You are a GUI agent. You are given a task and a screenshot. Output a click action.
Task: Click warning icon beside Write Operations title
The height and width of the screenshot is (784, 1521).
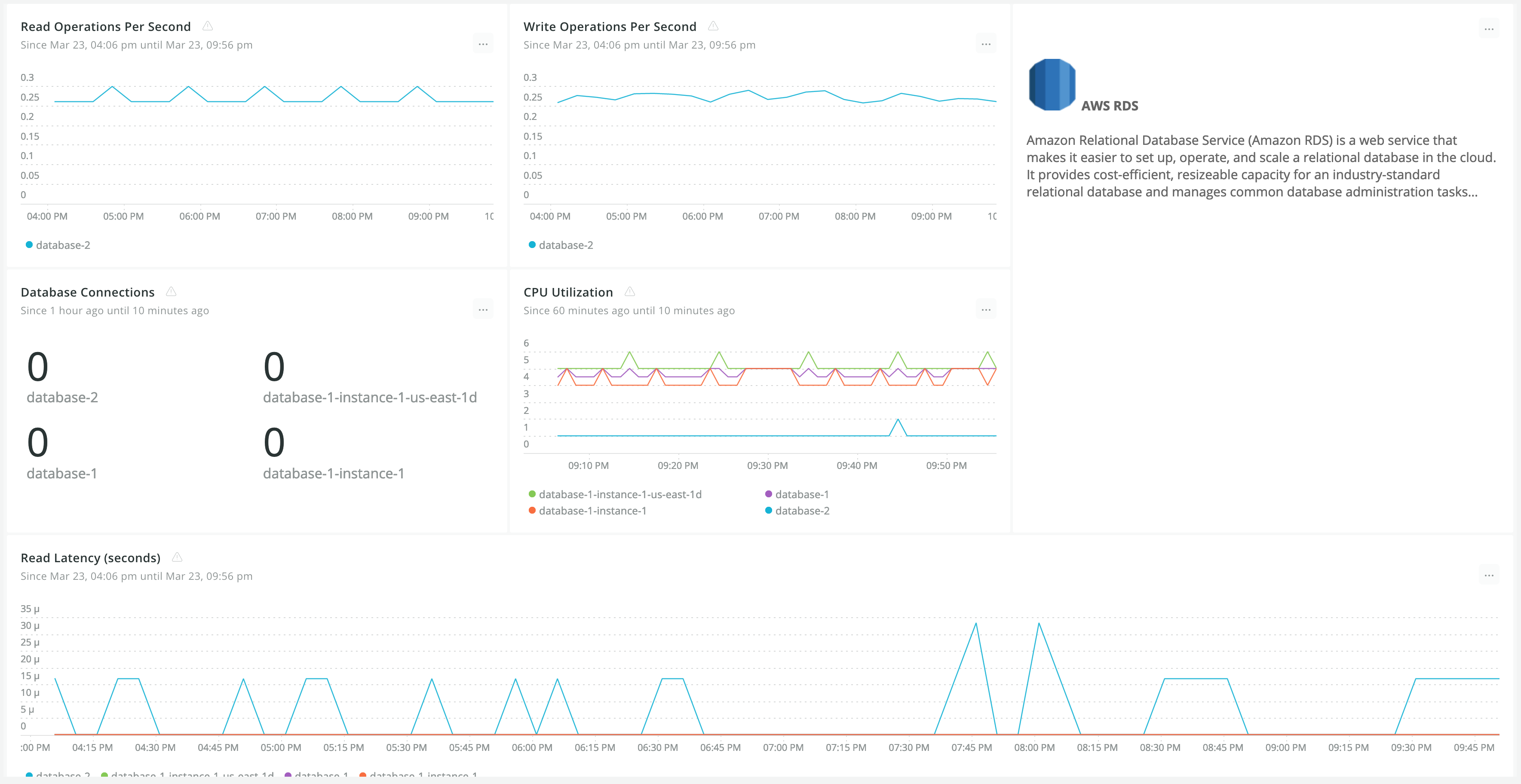pos(713,26)
